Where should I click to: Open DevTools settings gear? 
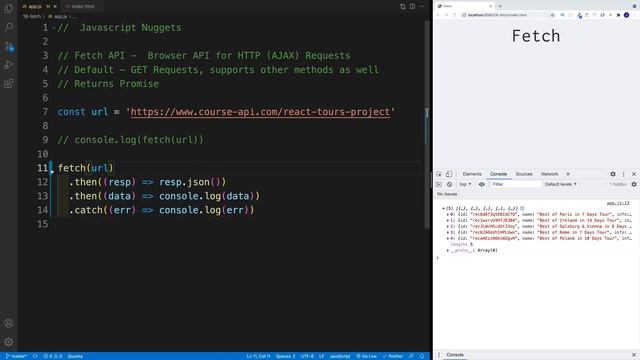(613, 174)
